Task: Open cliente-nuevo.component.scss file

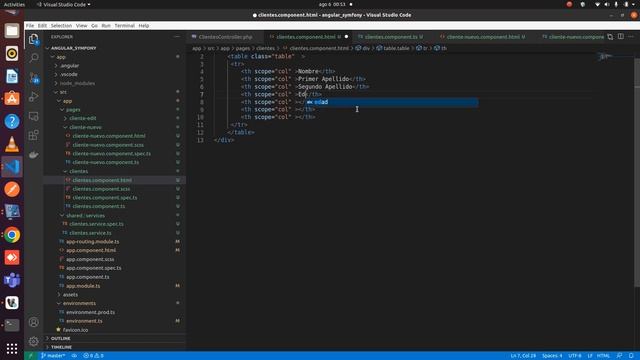Action: point(108,145)
